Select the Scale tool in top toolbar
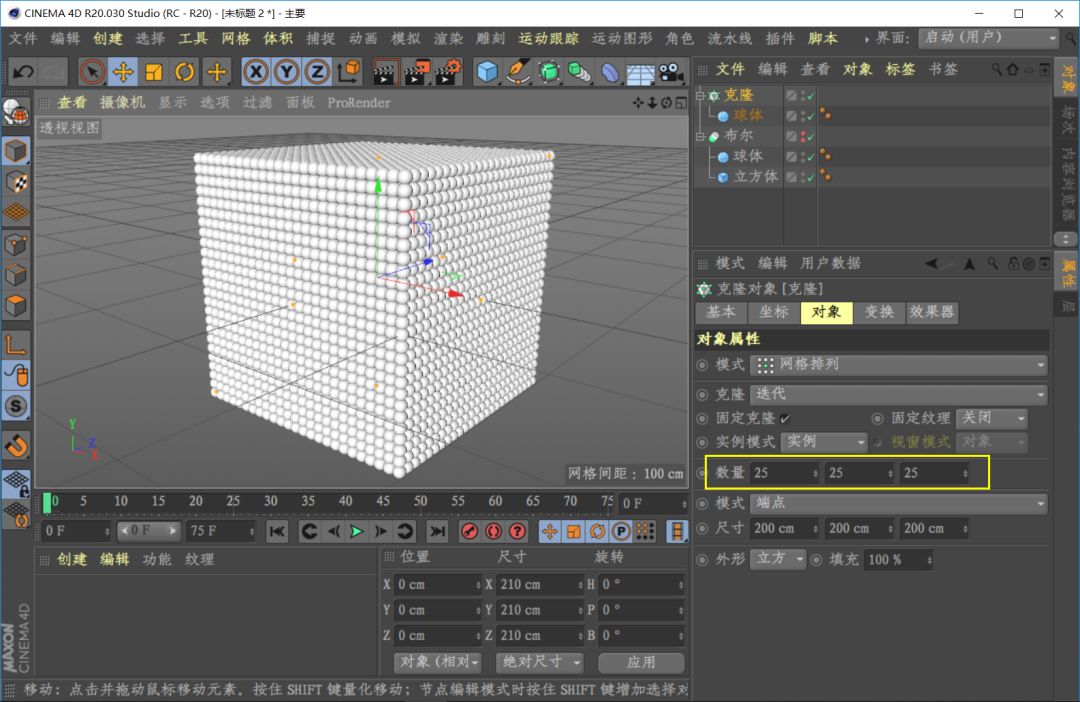The image size is (1080, 702). click(x=154, y=72)
